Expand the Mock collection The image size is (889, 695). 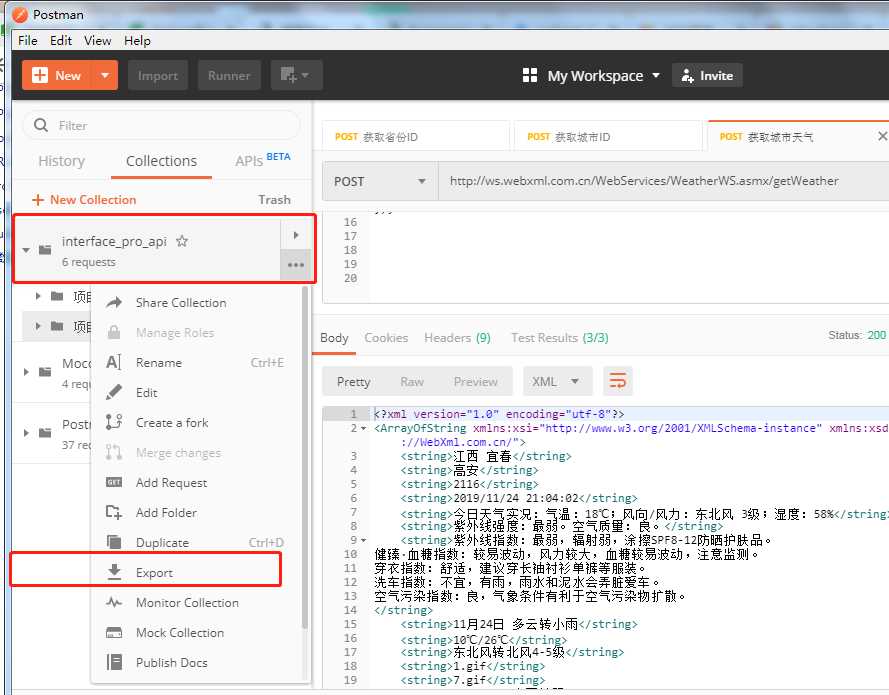pyautogui.click(x=26, y=372)
